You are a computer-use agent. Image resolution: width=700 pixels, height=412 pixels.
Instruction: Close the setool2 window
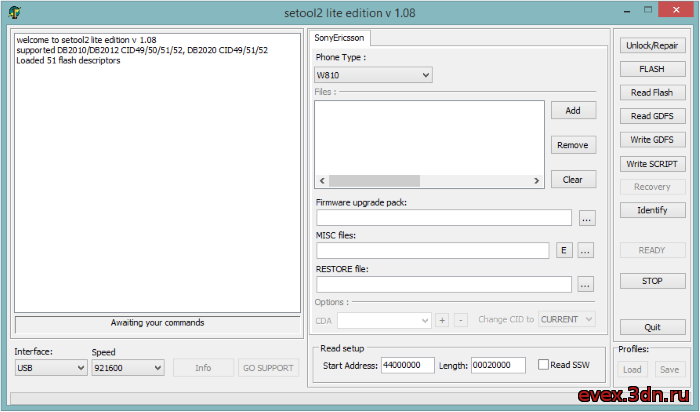(x=676, y=10)
